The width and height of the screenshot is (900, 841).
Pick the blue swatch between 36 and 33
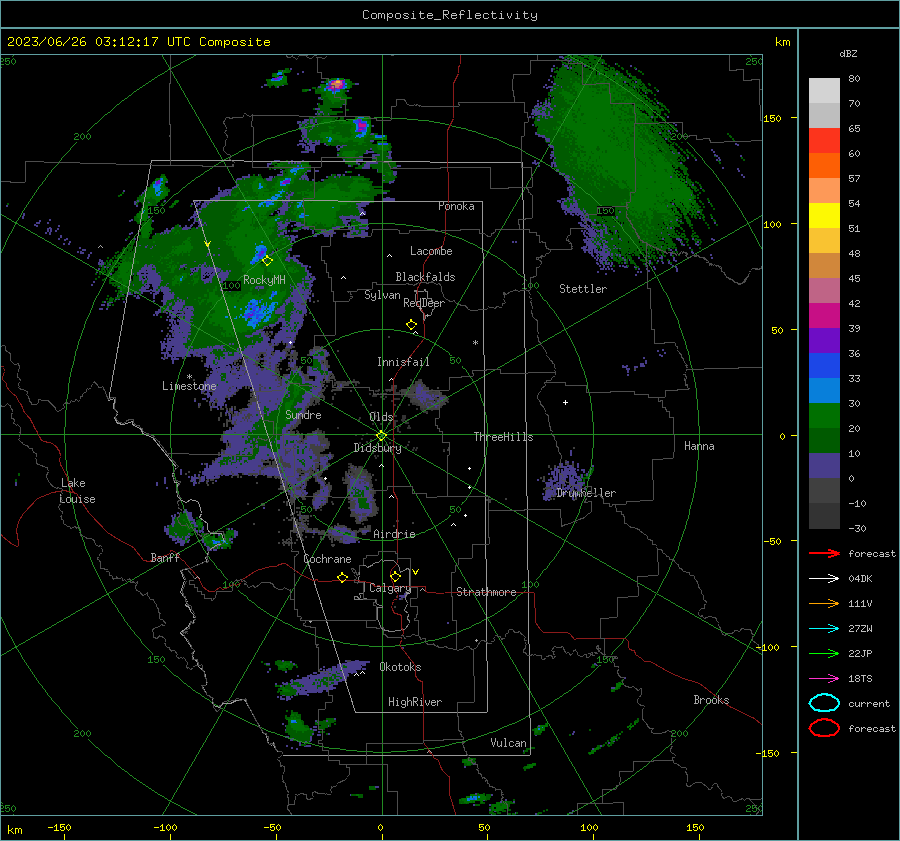pos(824,366)
